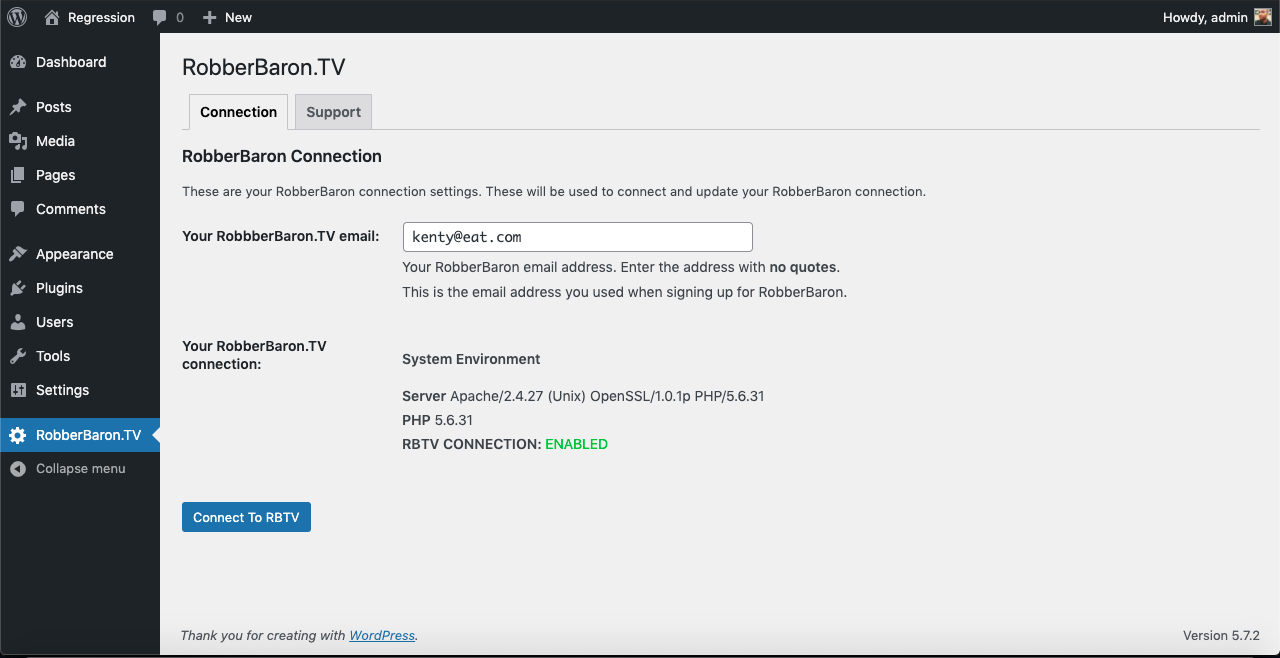This screenshot has width=1280, height=658.
Task: Open Howdy, admin account menu
Action: tap(1205, 17)
